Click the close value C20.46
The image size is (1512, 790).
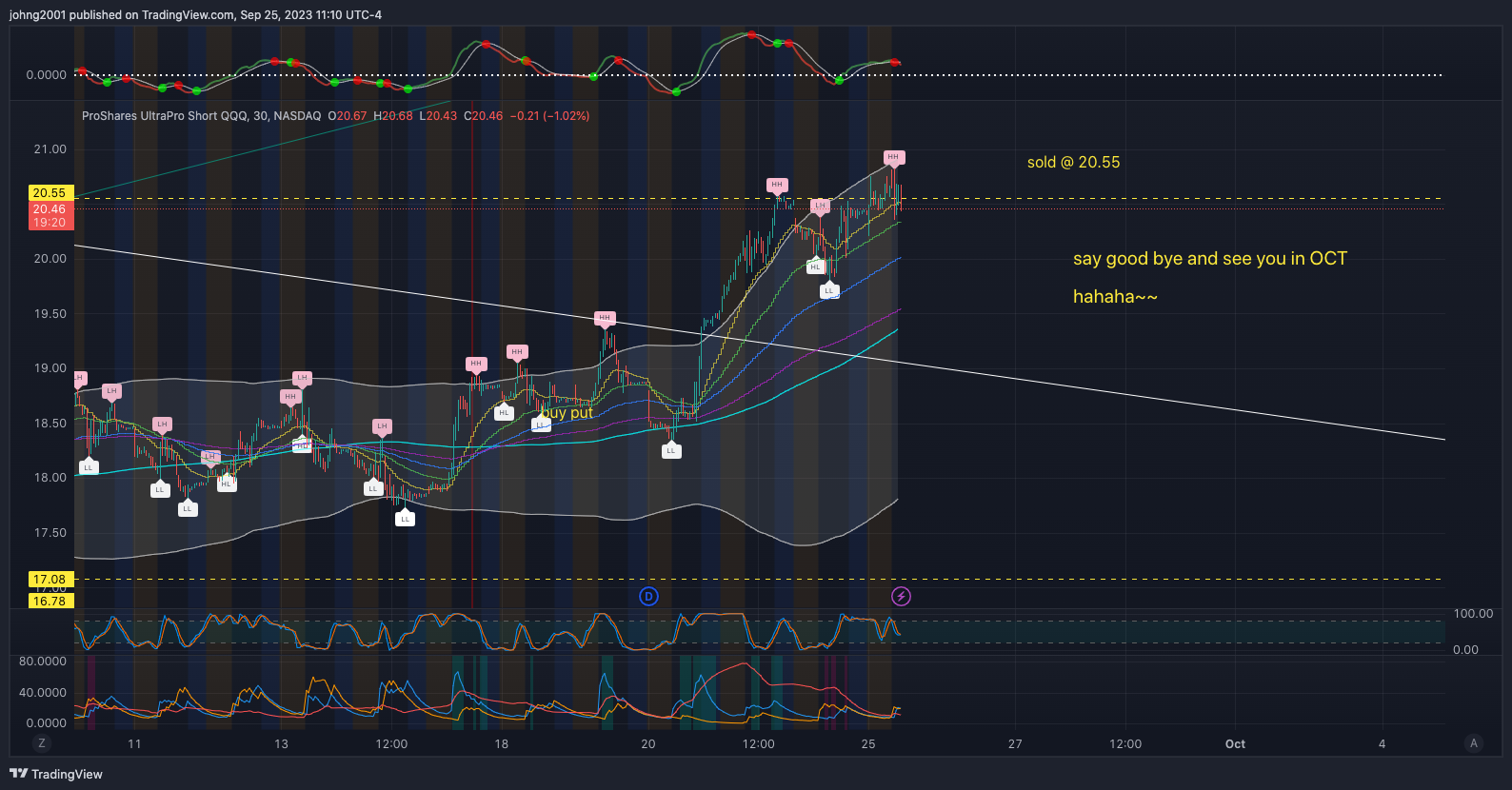tap(484, 115)
